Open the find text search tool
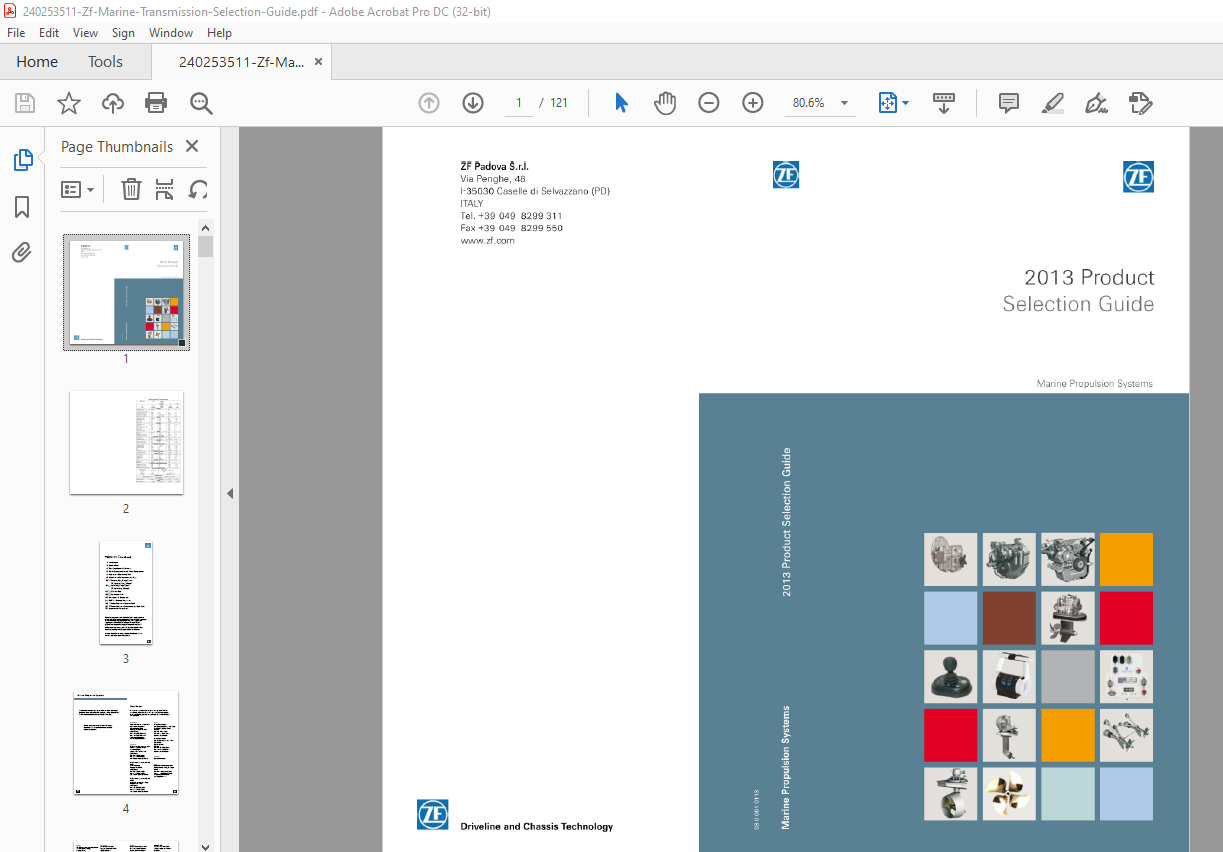 (201, 103)
